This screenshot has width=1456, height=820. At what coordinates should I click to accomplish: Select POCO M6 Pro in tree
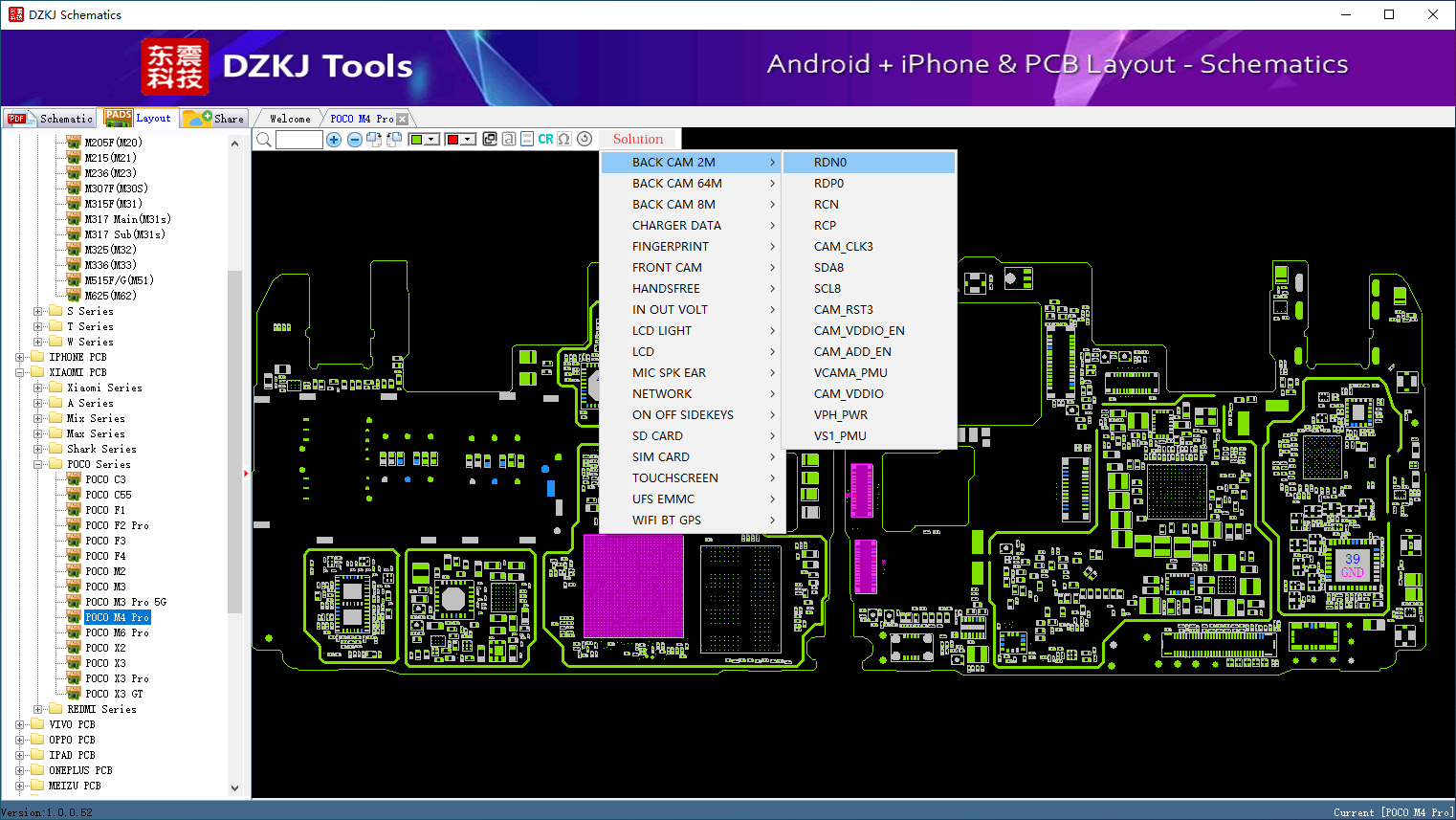(117, 632)
